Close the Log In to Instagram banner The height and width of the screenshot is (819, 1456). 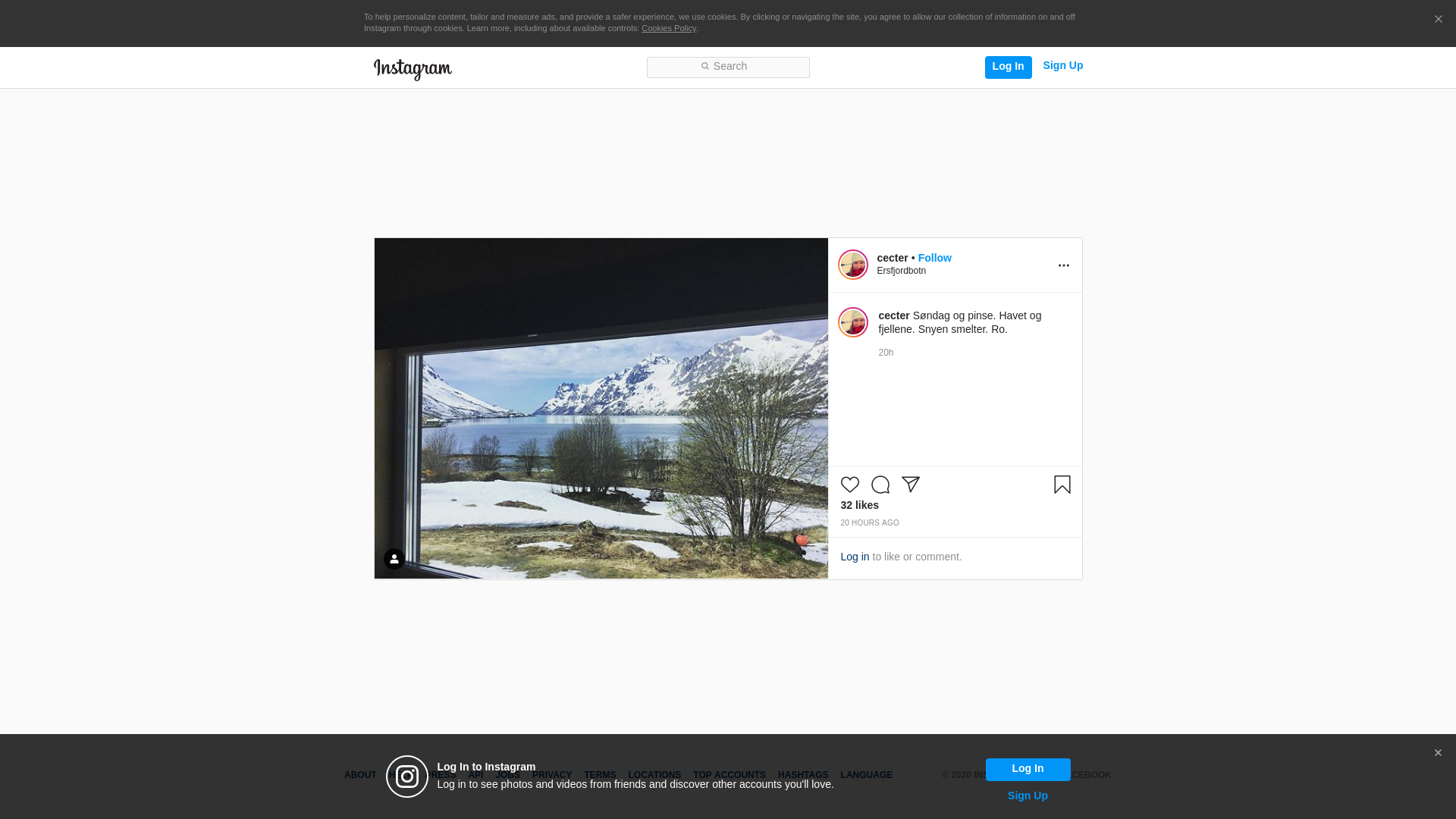1438,753
